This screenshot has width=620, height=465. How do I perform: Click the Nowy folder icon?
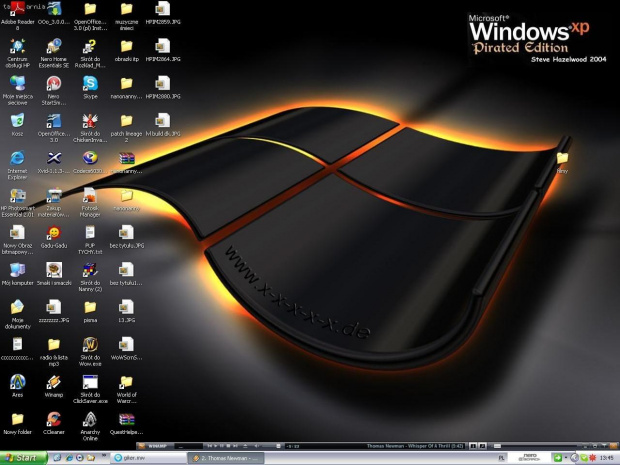pyautogui.click(x=17, y=423)
